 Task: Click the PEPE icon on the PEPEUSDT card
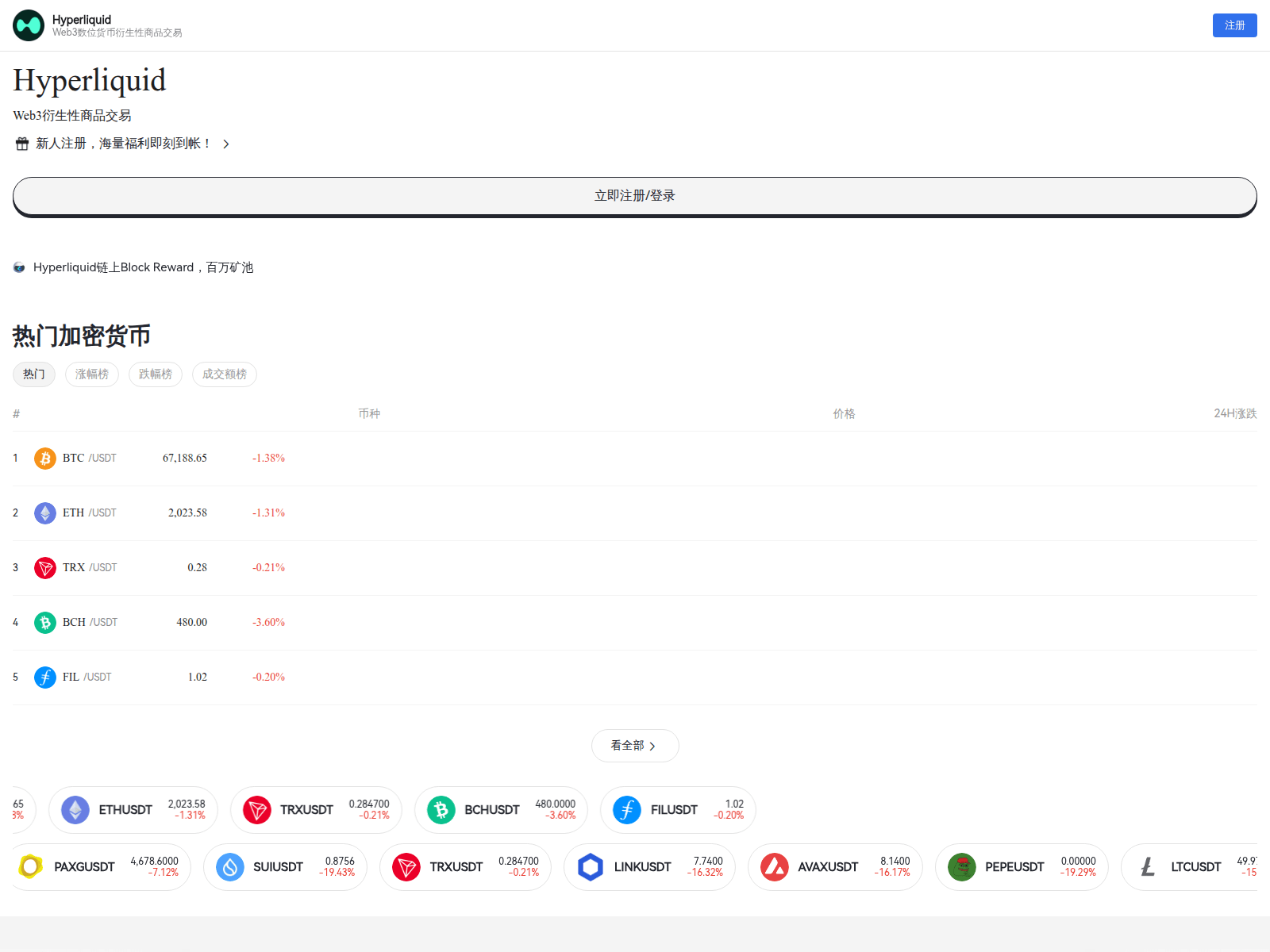click(x=962, y=867)
